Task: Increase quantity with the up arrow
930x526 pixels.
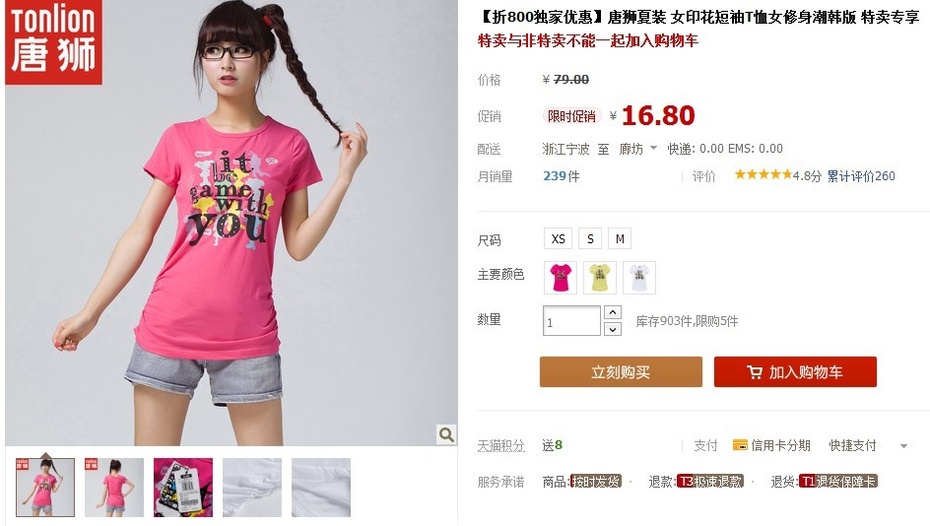Action: [x=613, y=312]
